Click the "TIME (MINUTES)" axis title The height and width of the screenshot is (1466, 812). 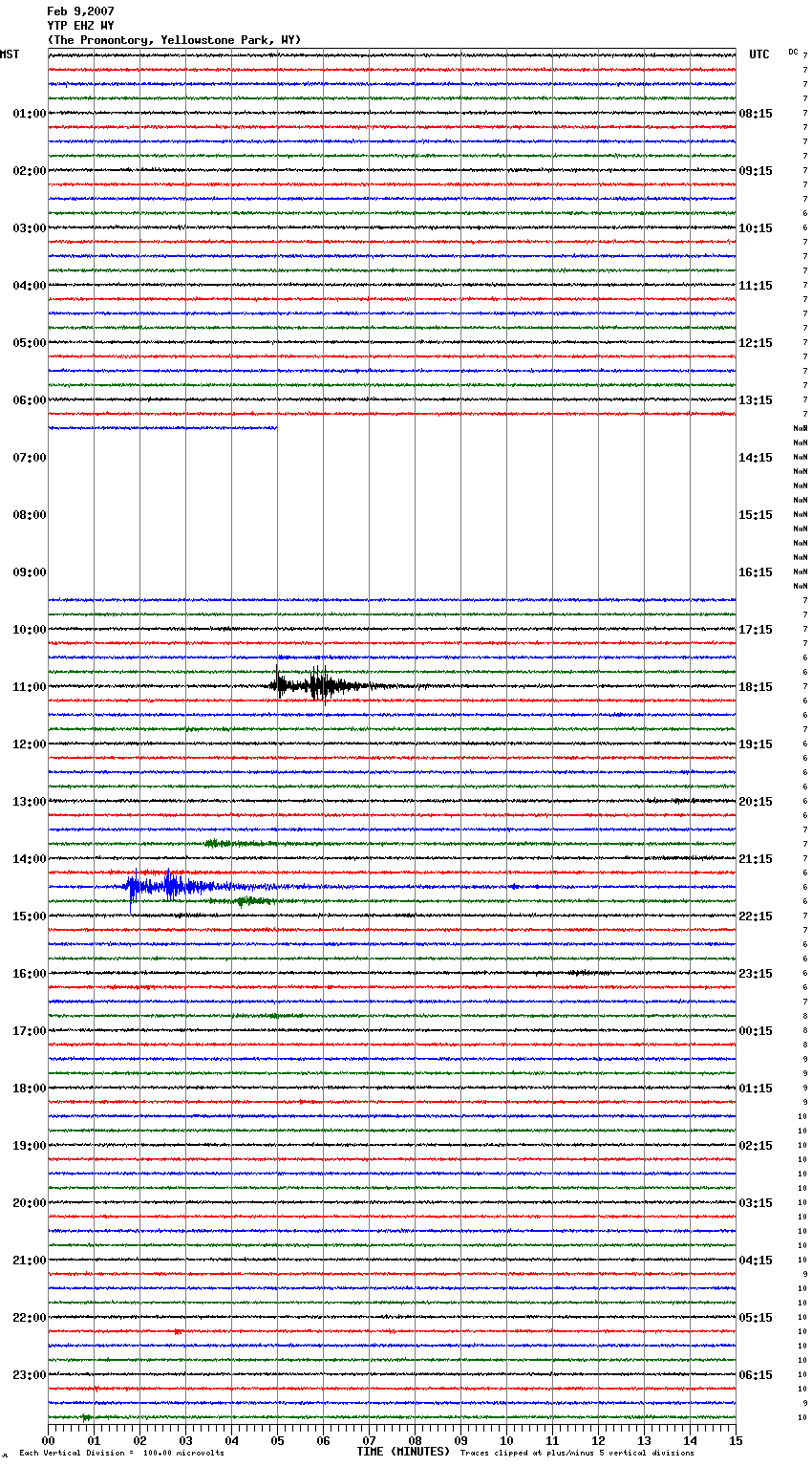pos(403,1452)
